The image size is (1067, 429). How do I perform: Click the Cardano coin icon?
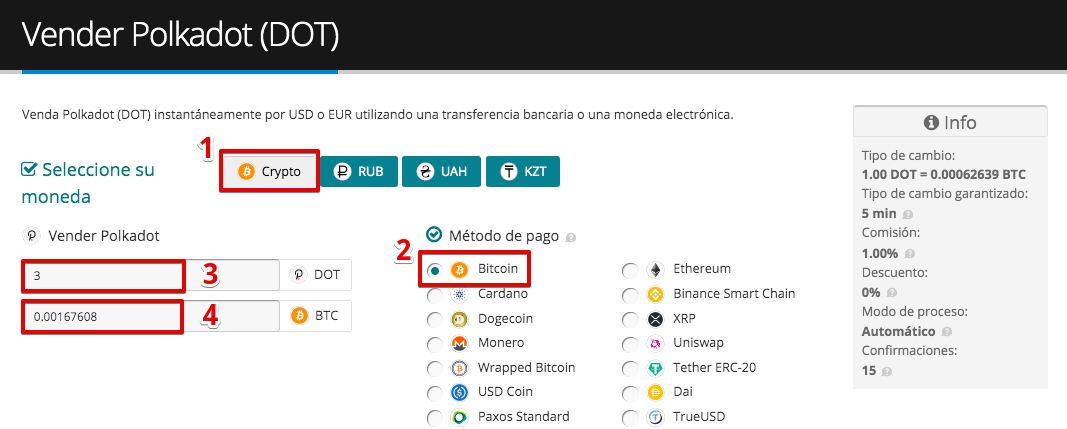[x=459, y=295]
